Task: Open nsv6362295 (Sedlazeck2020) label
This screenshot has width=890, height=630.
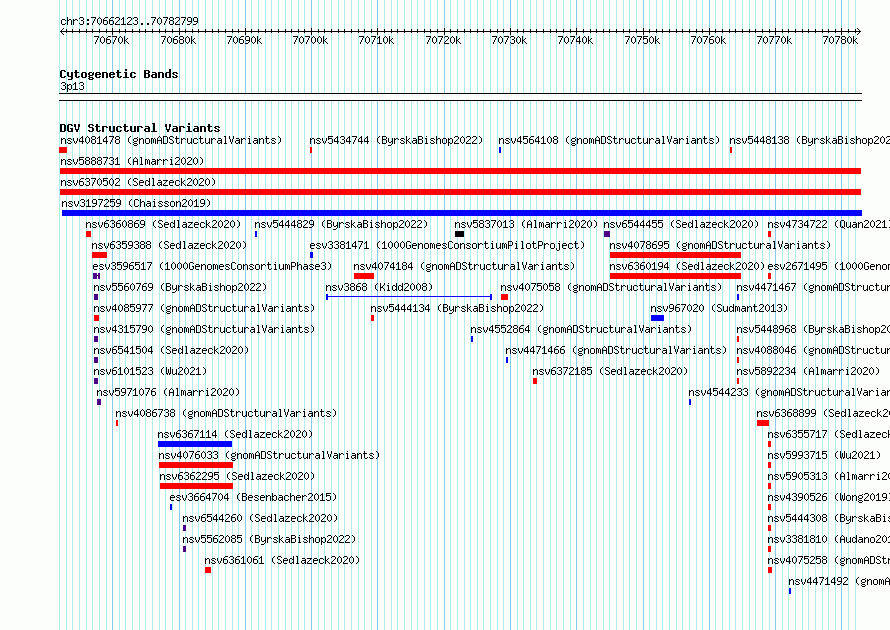Action: point(237,476)
